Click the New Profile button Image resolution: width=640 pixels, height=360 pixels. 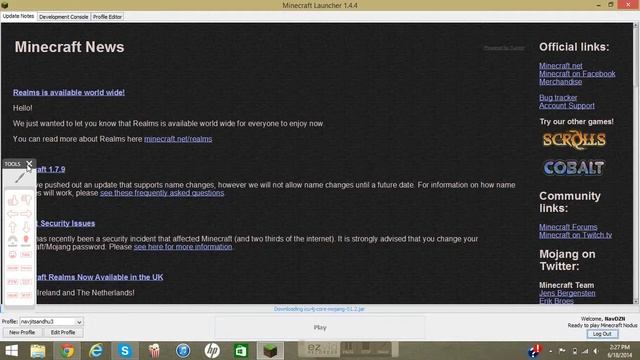[x=22, y=332]
